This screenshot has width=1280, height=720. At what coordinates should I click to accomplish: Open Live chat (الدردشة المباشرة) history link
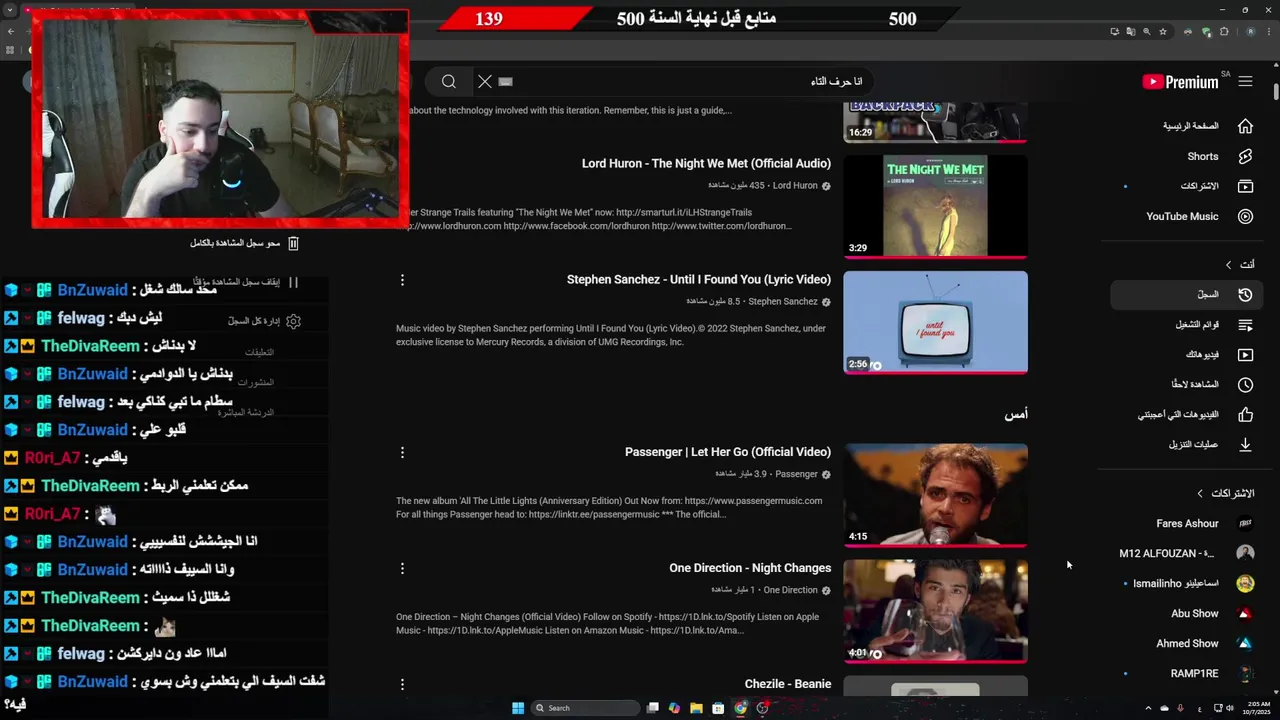point(245,412)
